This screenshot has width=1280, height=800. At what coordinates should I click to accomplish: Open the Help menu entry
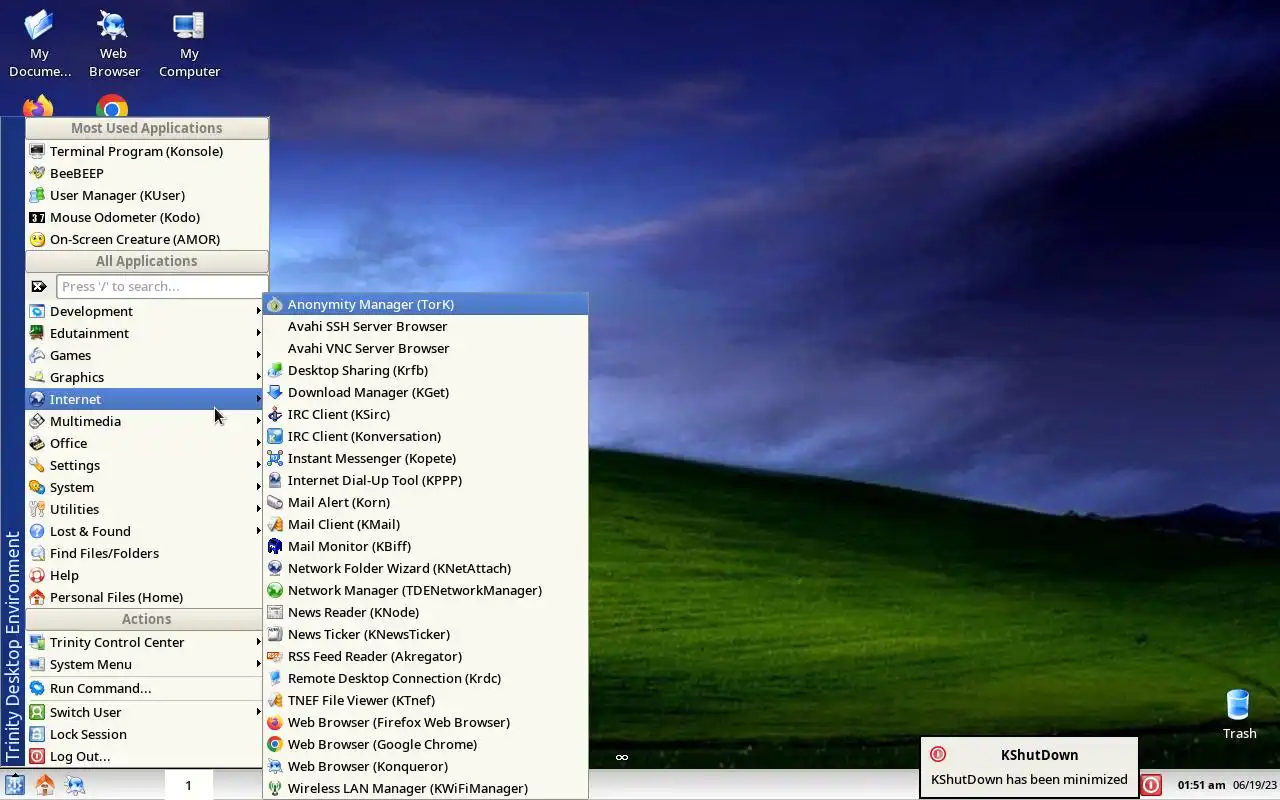[146, 575]
